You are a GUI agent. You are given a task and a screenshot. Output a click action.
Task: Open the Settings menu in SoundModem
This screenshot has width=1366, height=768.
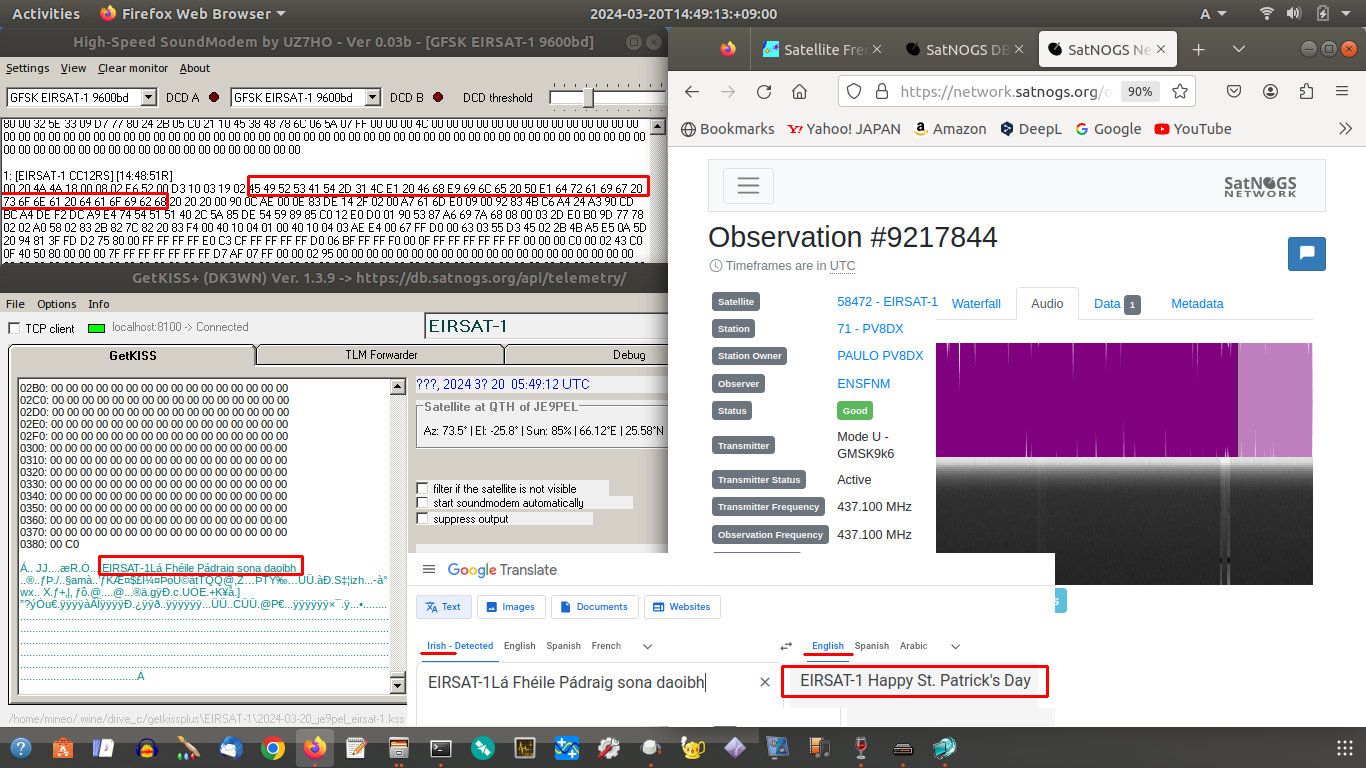tap(27, 68)
